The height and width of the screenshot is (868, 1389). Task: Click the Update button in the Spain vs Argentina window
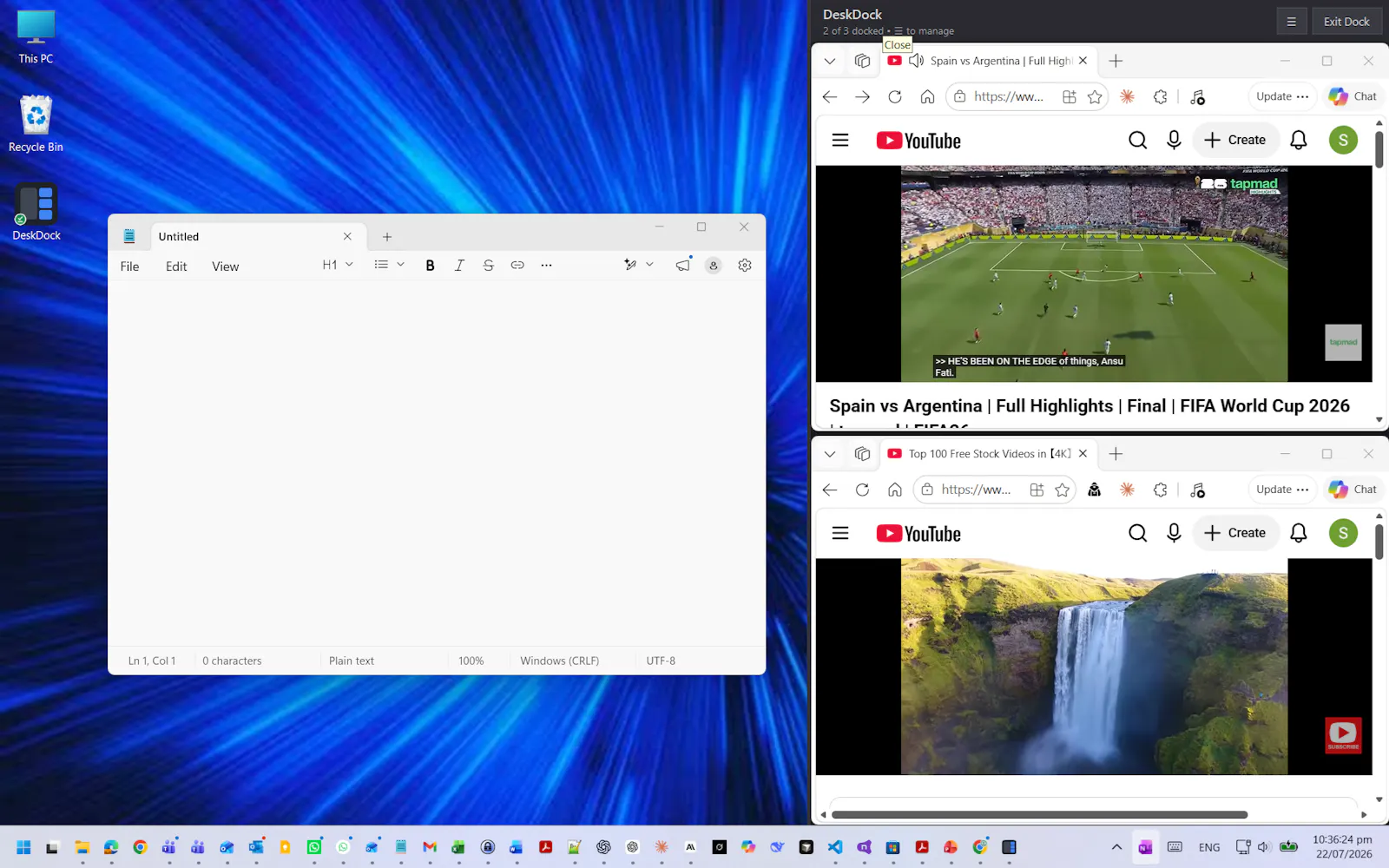point(1282,96)
